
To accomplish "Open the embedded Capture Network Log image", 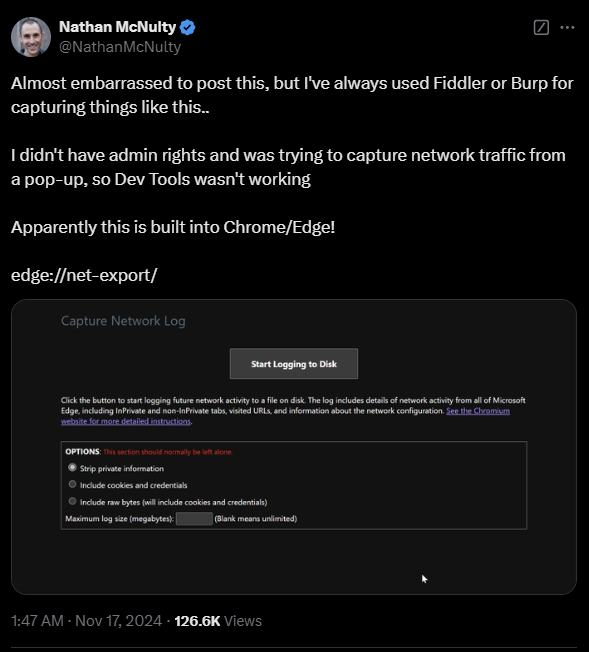I will coord(294,447).
